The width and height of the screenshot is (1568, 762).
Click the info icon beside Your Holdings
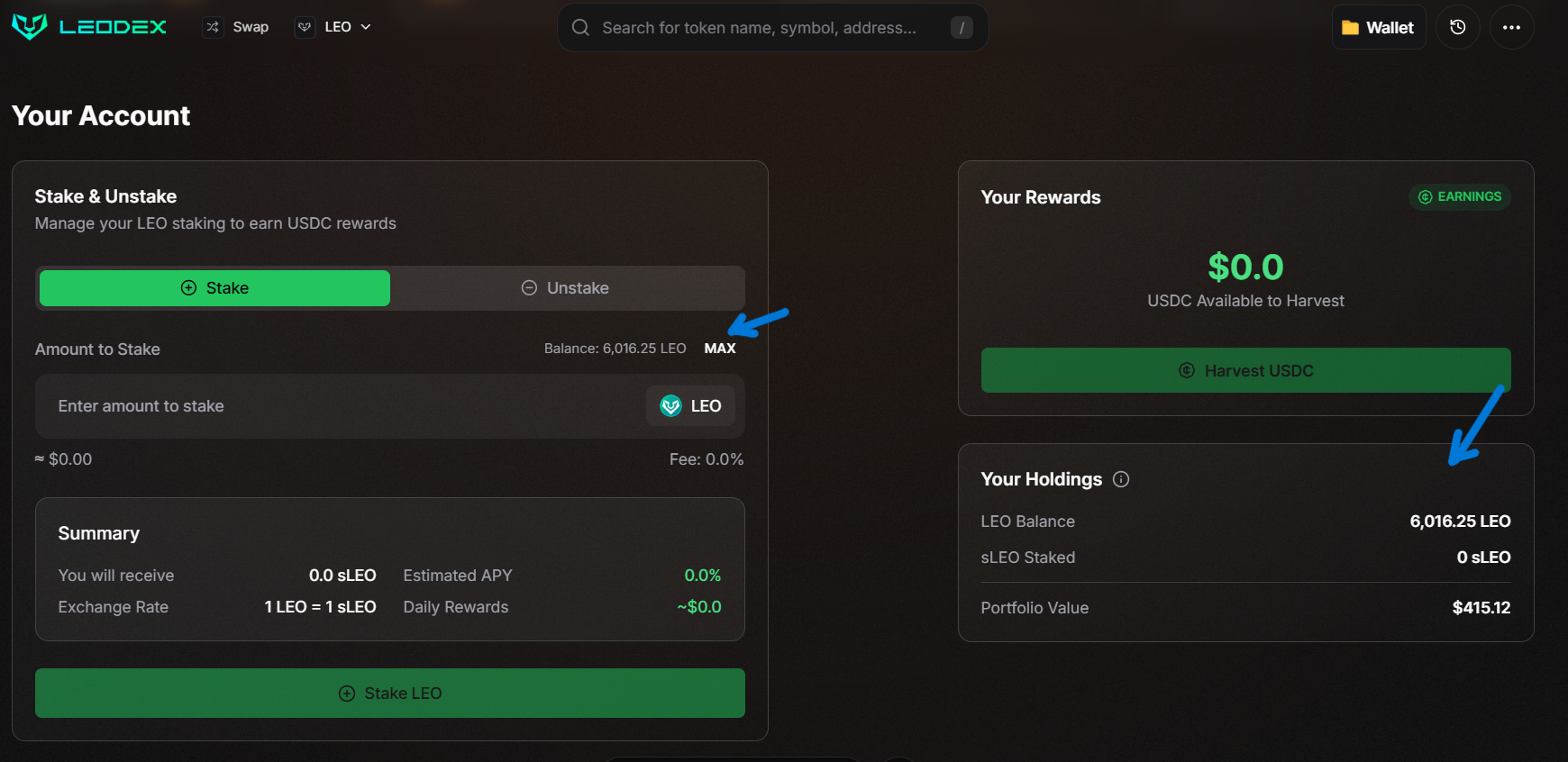[1121, 479]
